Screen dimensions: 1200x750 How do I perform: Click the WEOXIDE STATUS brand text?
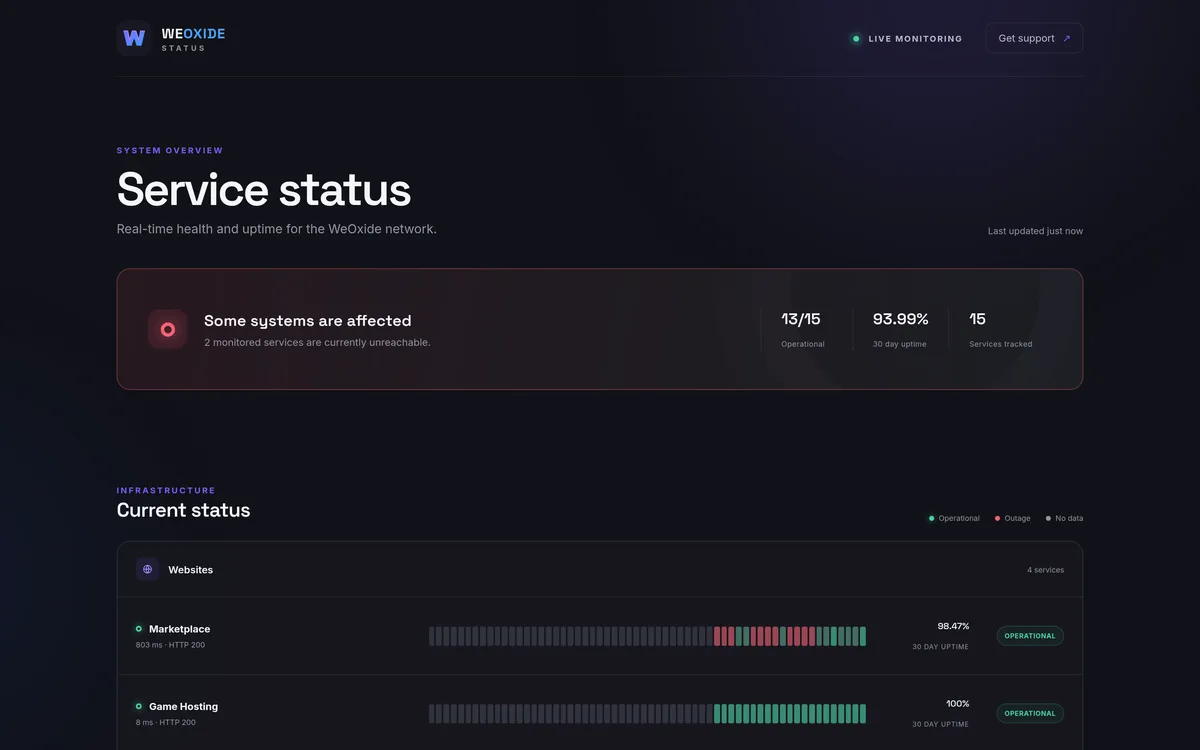point(193,39)
